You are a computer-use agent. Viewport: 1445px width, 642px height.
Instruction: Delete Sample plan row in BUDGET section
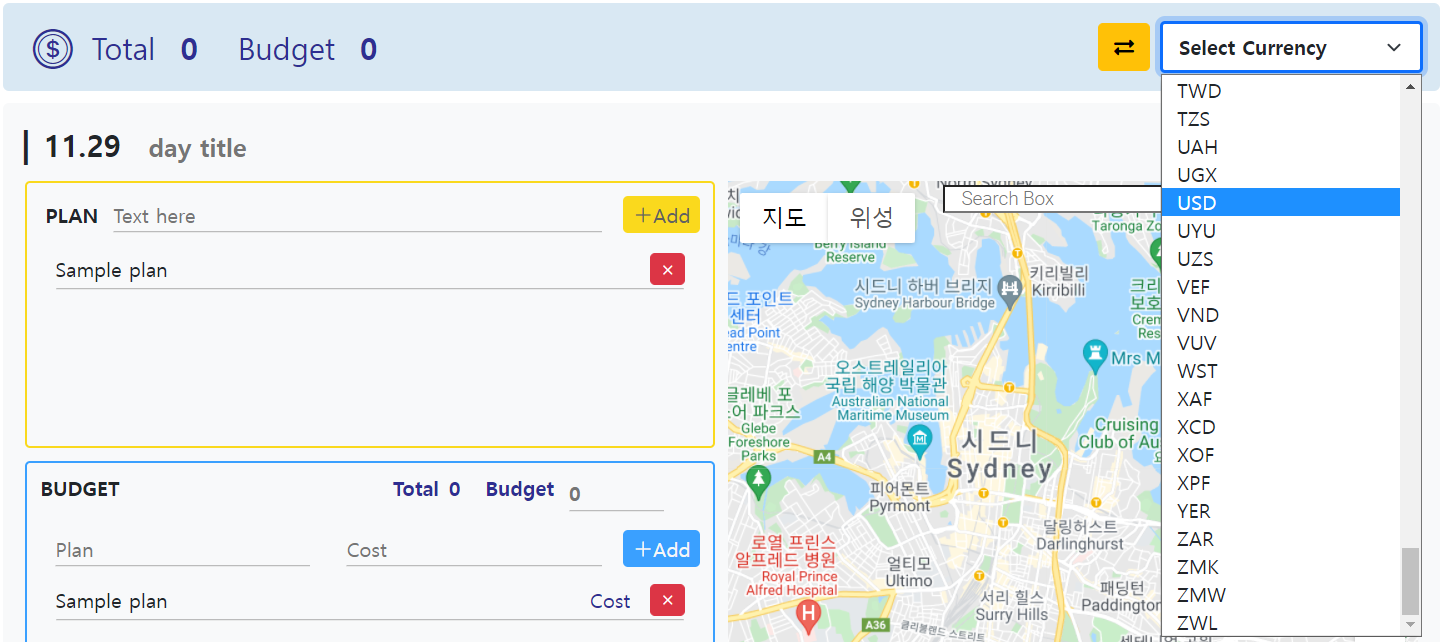coord(667,600)
